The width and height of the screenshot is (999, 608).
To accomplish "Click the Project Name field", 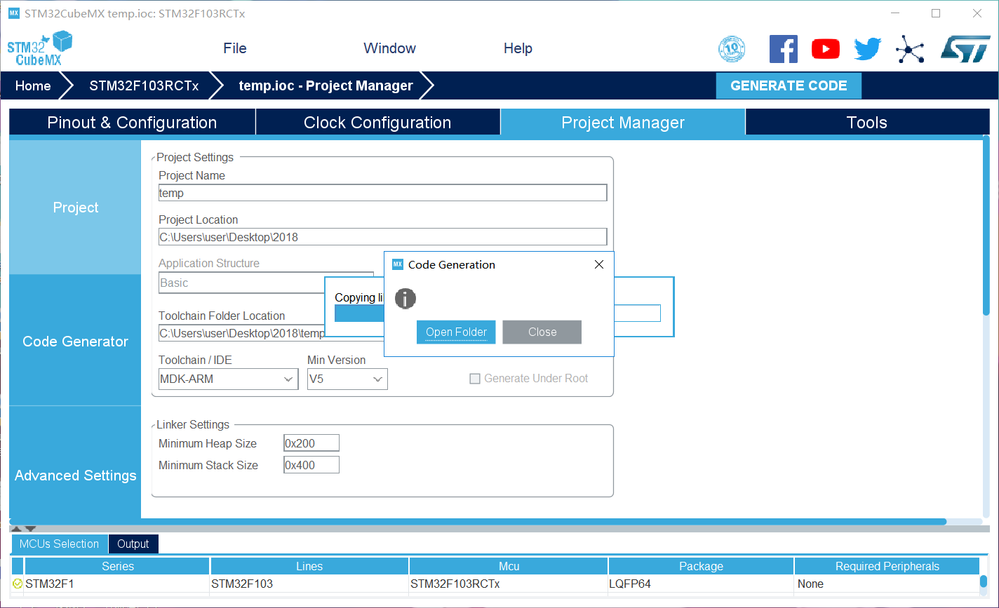I will pyautogui.click(x=382, y=193).
